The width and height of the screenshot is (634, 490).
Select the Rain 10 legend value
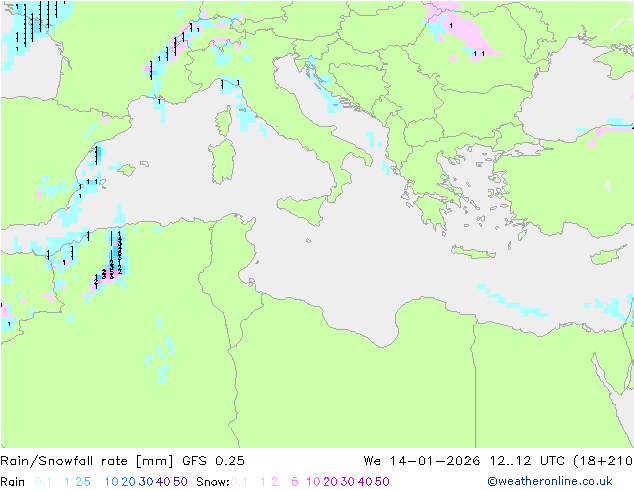coord(111,482)
